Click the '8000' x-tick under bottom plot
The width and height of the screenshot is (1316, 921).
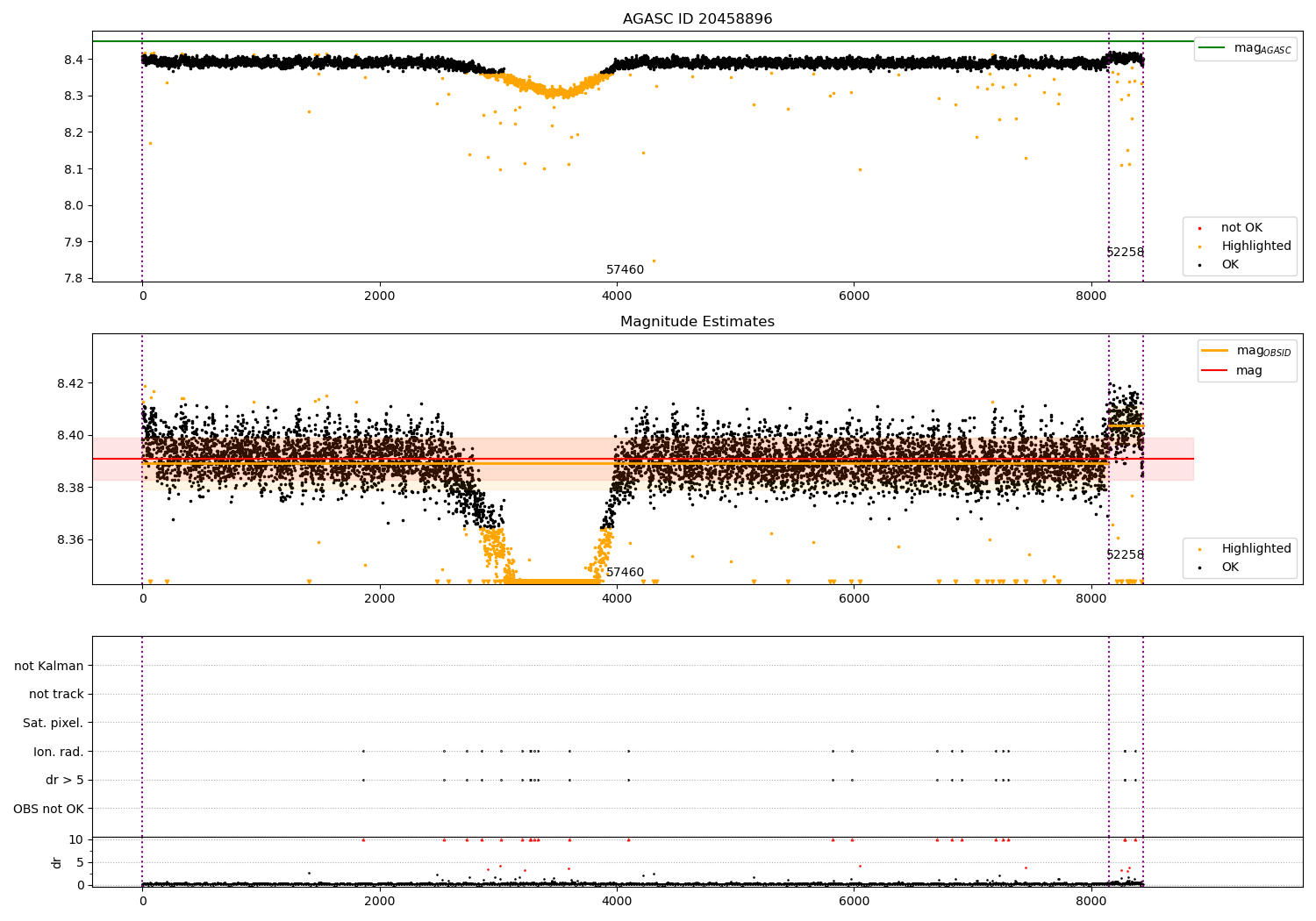[x=1091, y=902]
